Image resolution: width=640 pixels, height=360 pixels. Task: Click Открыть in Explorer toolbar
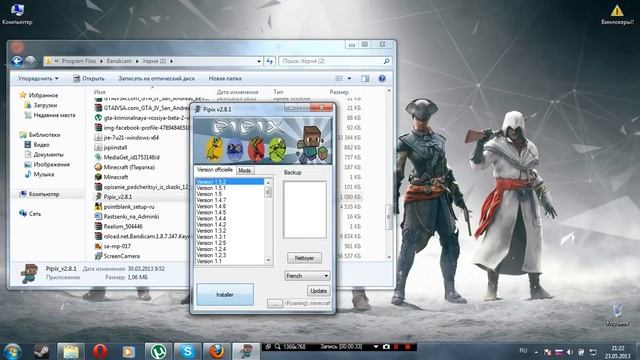[89, 78]
